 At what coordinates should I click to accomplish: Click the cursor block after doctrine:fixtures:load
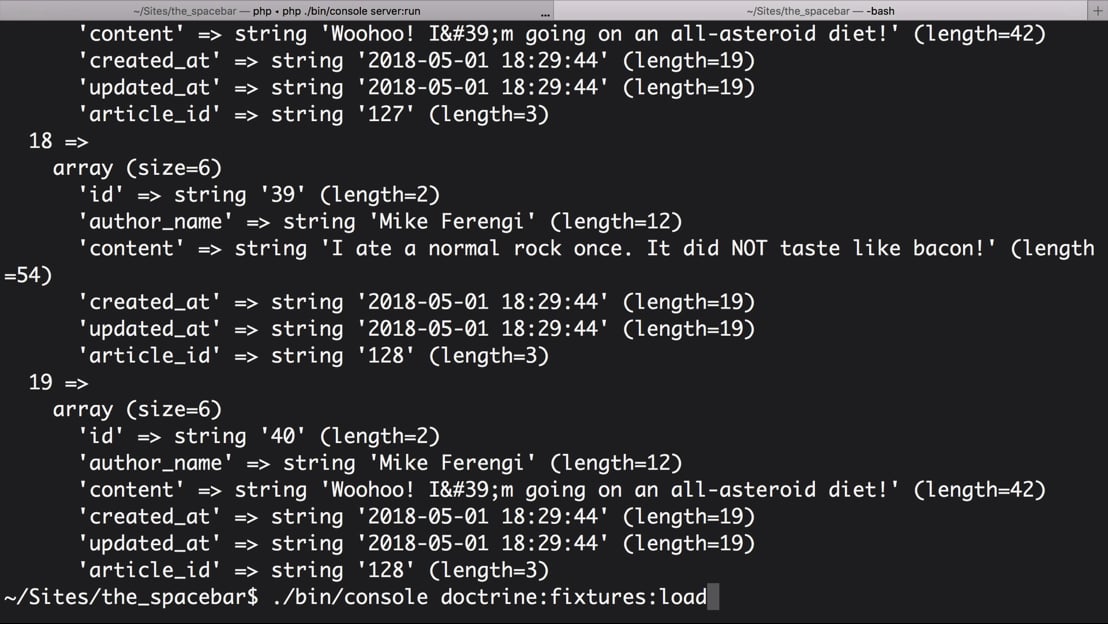click(713, 596)
